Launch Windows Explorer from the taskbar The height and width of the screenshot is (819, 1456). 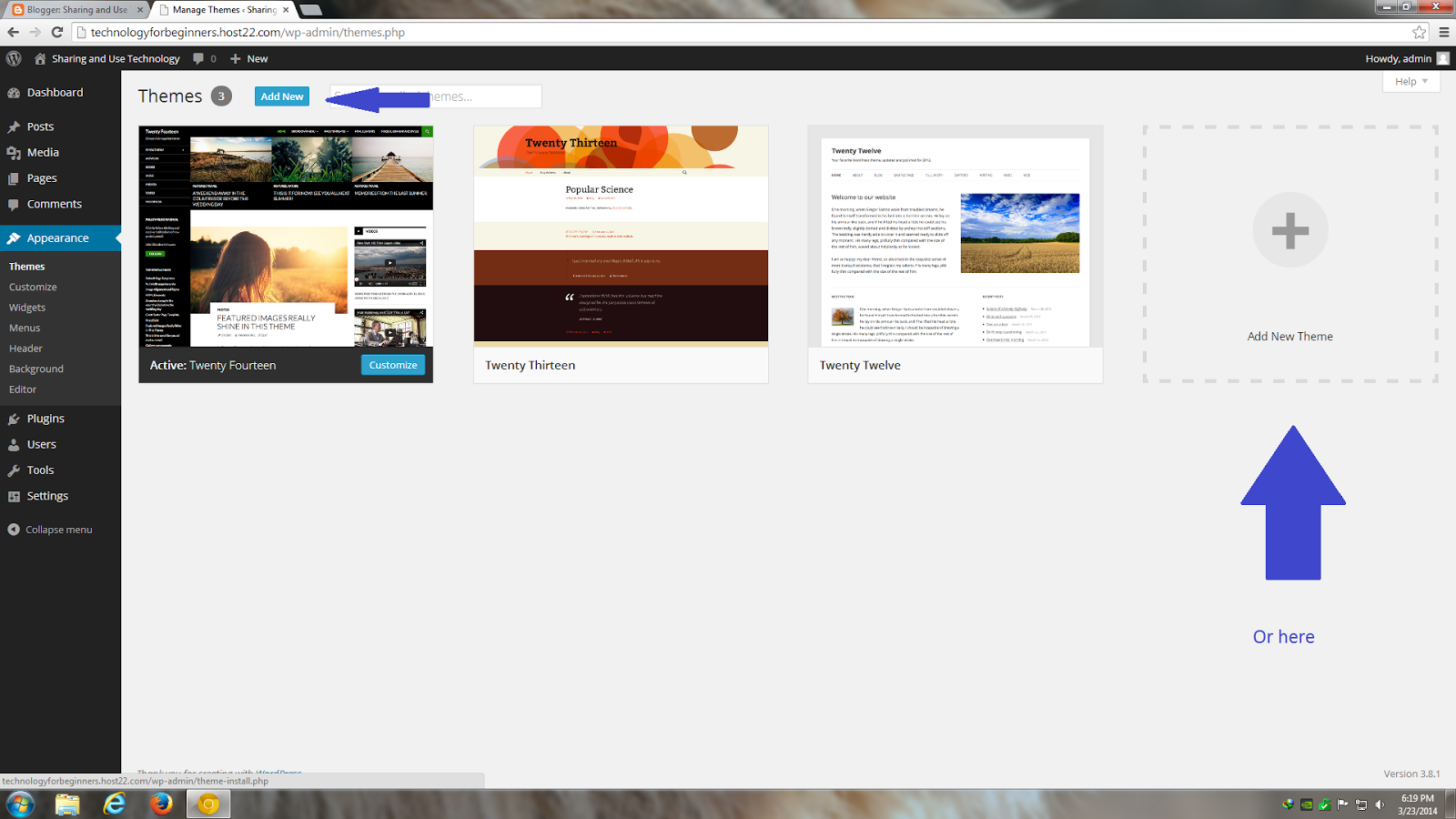pos(67,804)
